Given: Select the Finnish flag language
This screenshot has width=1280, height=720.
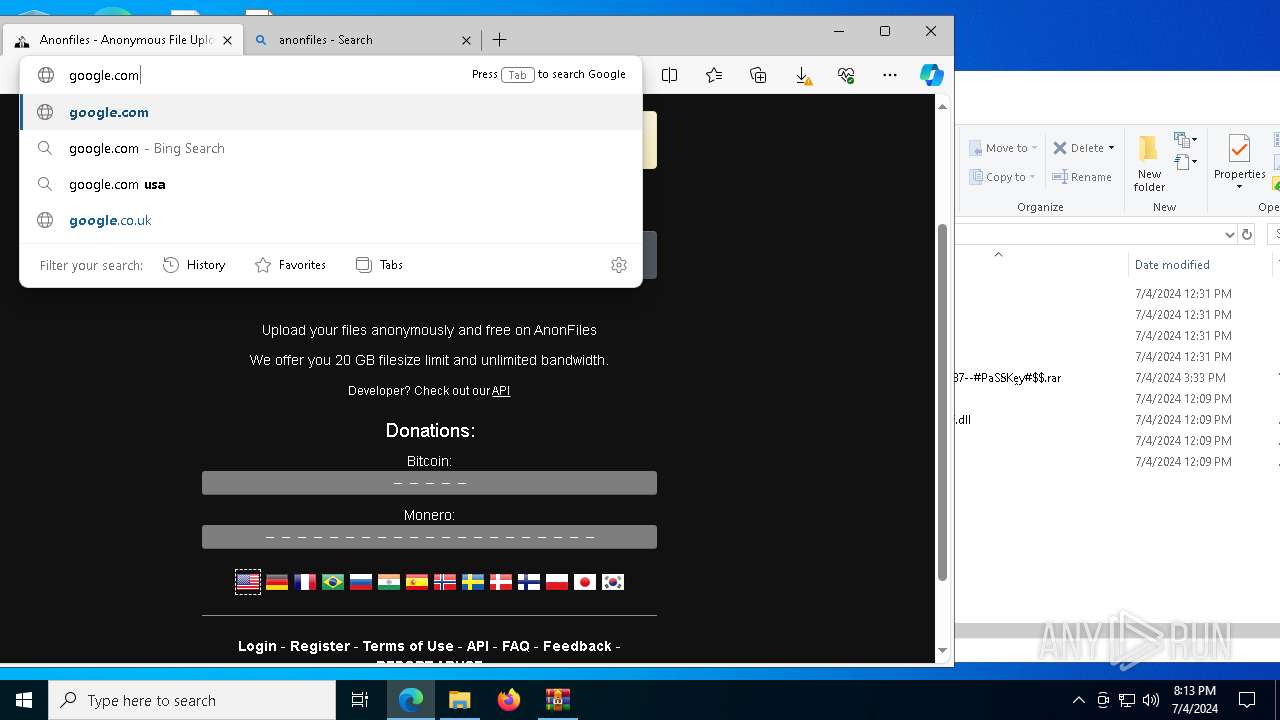Looking at the screenshot, I should (529, 582).
